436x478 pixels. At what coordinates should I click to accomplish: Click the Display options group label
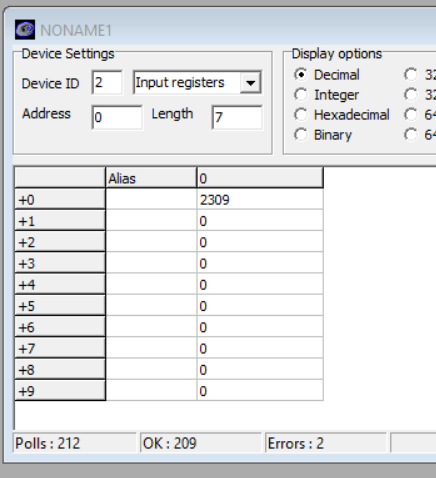pos(337,54)
